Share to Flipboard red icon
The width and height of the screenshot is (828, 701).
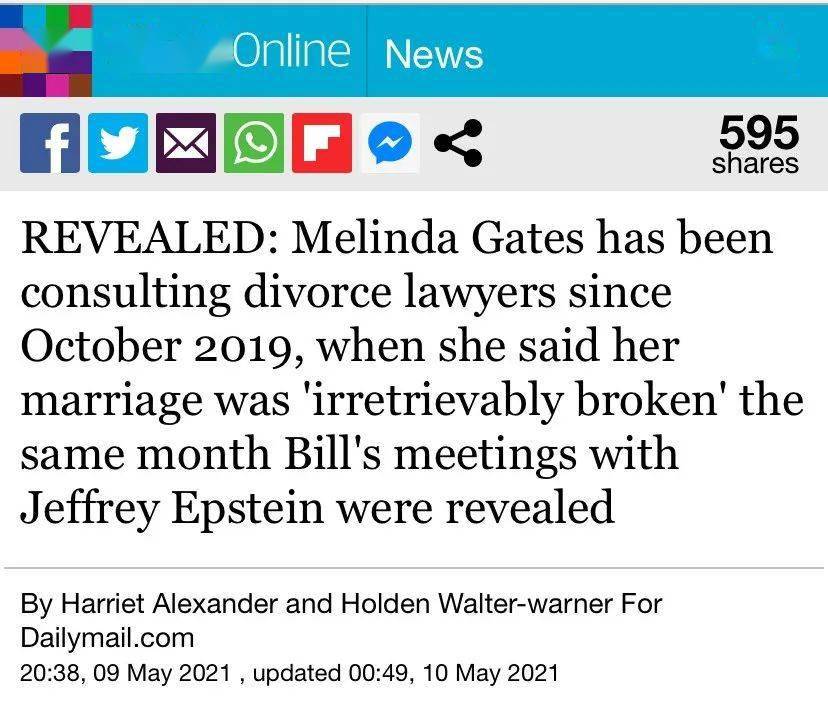click(x=322, y=143)
